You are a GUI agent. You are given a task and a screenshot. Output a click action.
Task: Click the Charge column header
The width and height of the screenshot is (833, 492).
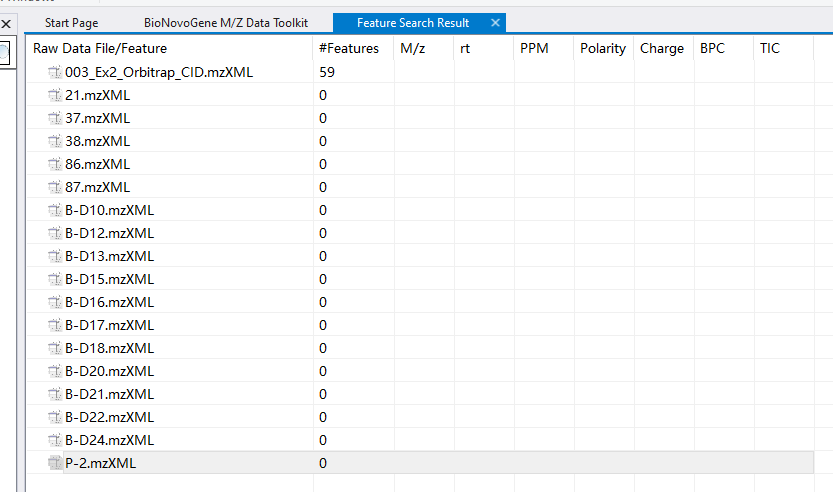coord(664,48)
